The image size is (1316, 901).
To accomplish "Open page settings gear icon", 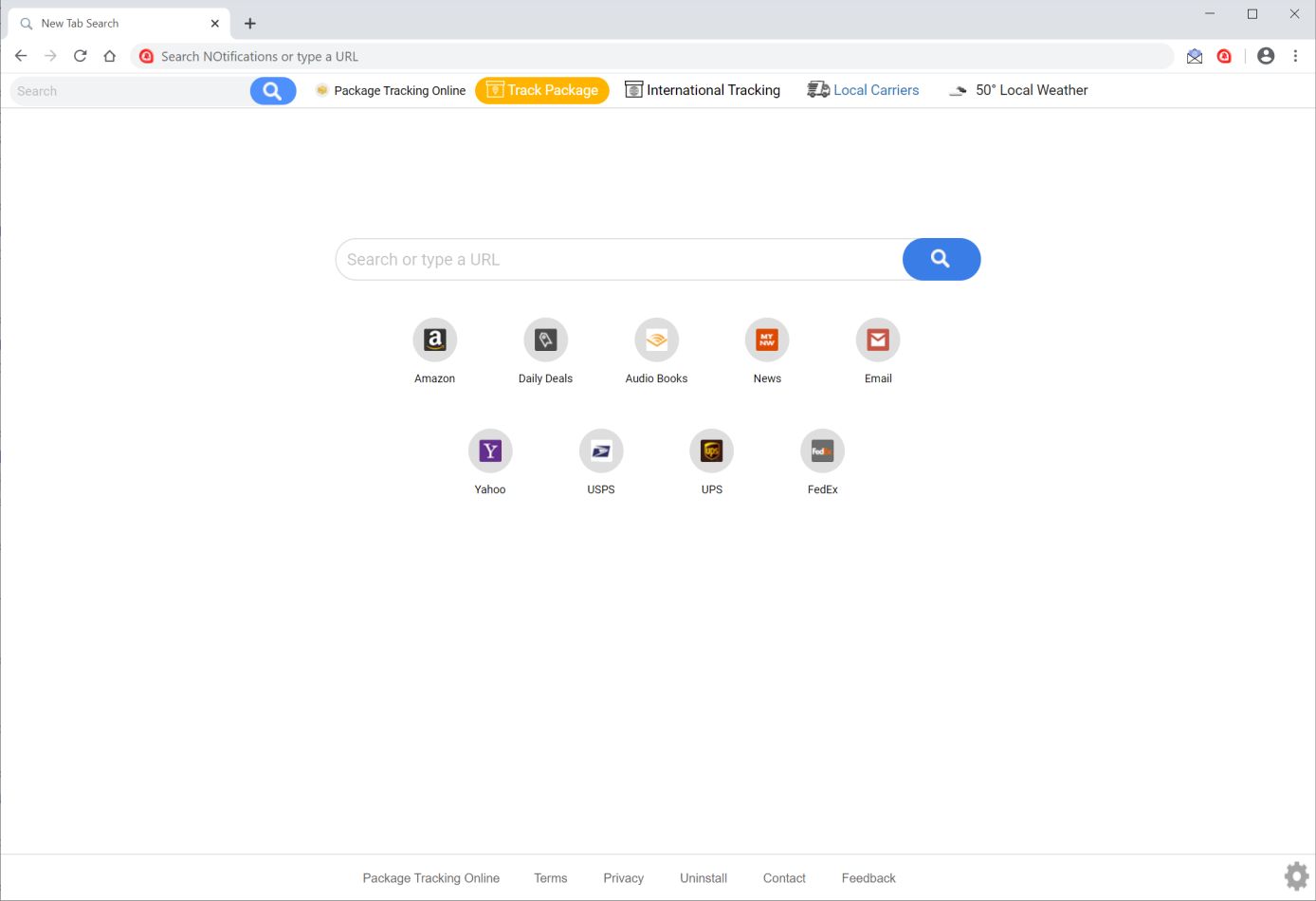I will click(1296, 875).
